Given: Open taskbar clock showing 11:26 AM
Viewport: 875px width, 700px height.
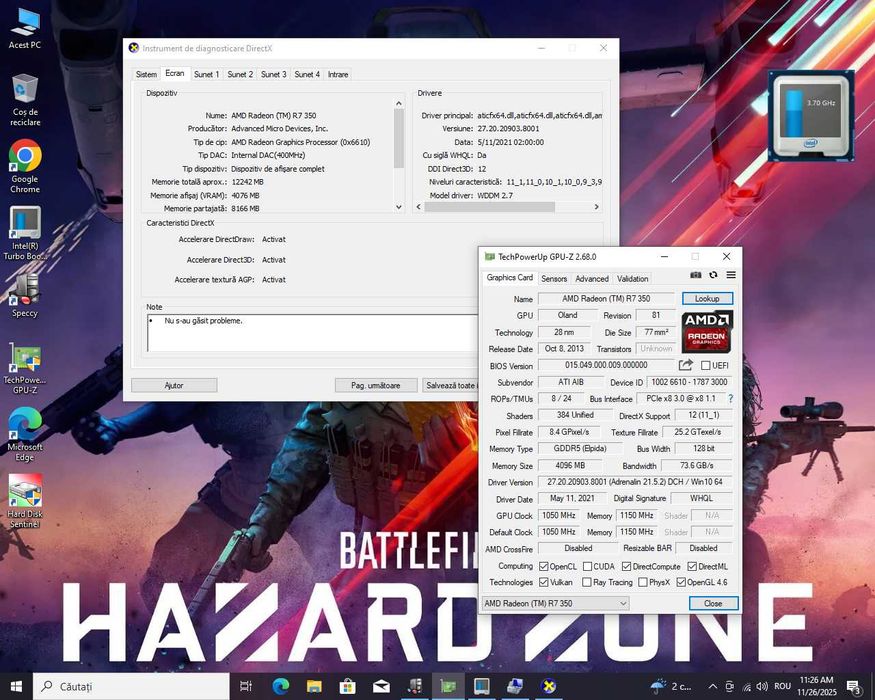Looking at the screenshot, I should click(x=817, y=686).
